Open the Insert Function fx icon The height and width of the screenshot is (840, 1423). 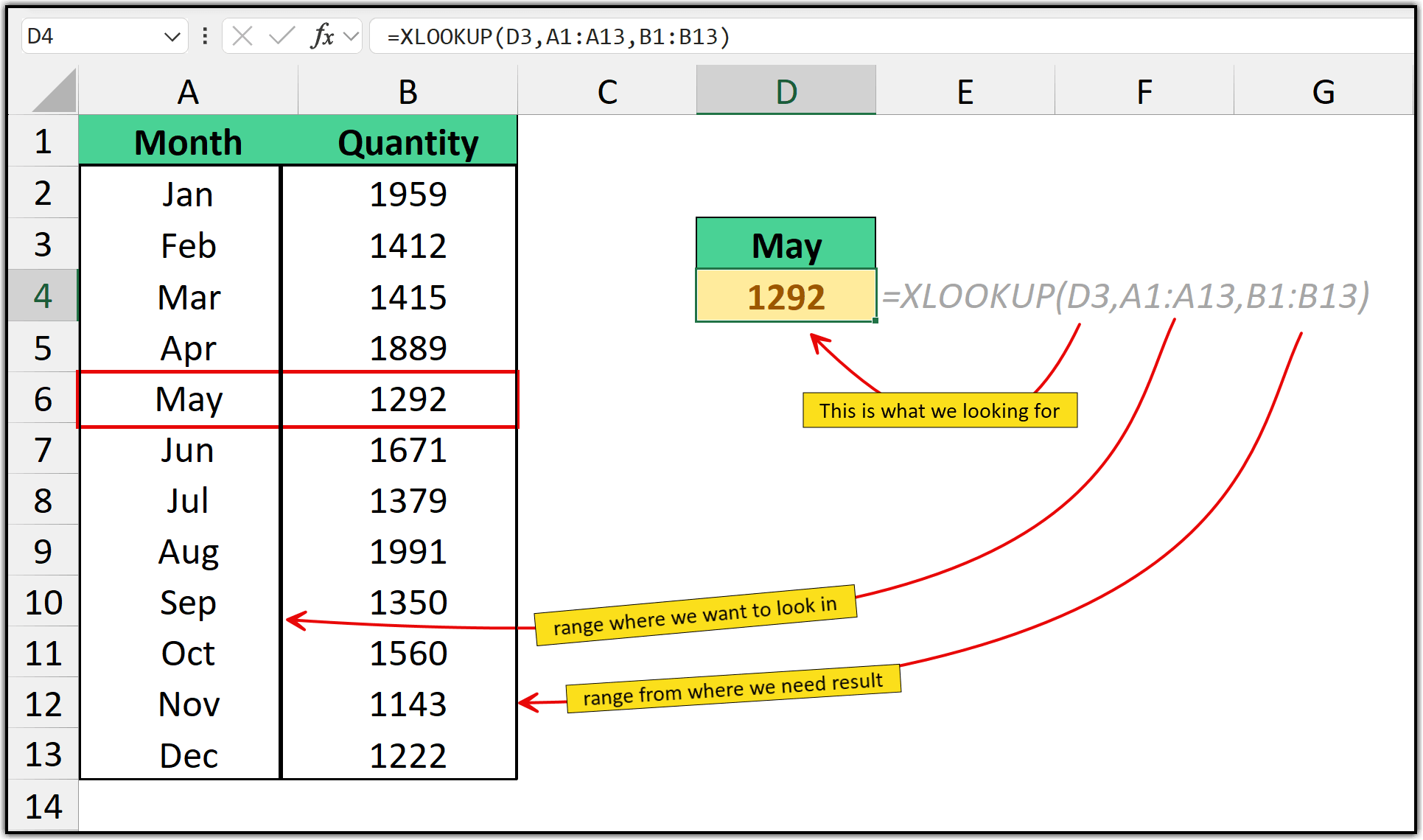[322, 36]
